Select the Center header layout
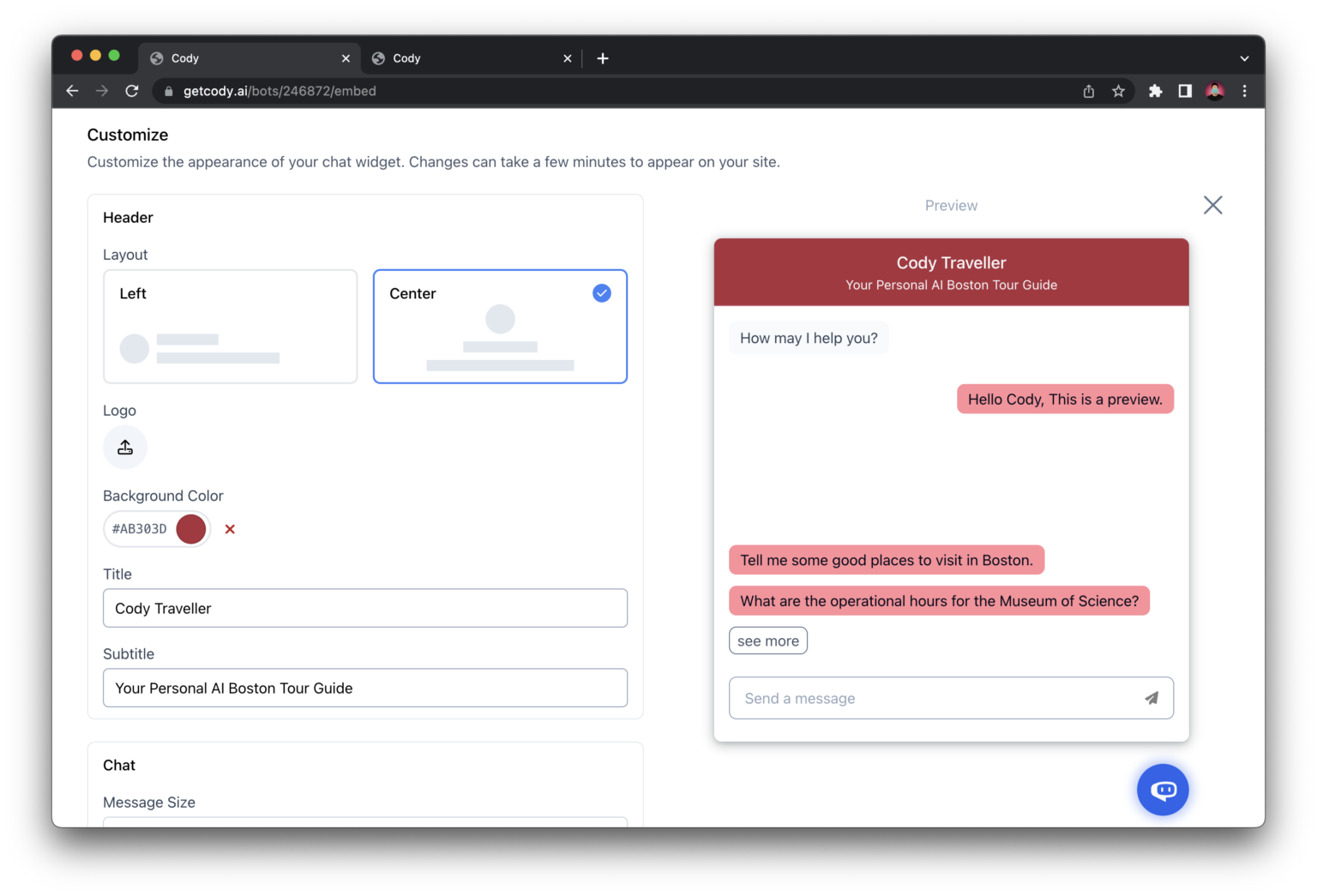Viewport: 1317px width, 896px height. coord(500,327)
